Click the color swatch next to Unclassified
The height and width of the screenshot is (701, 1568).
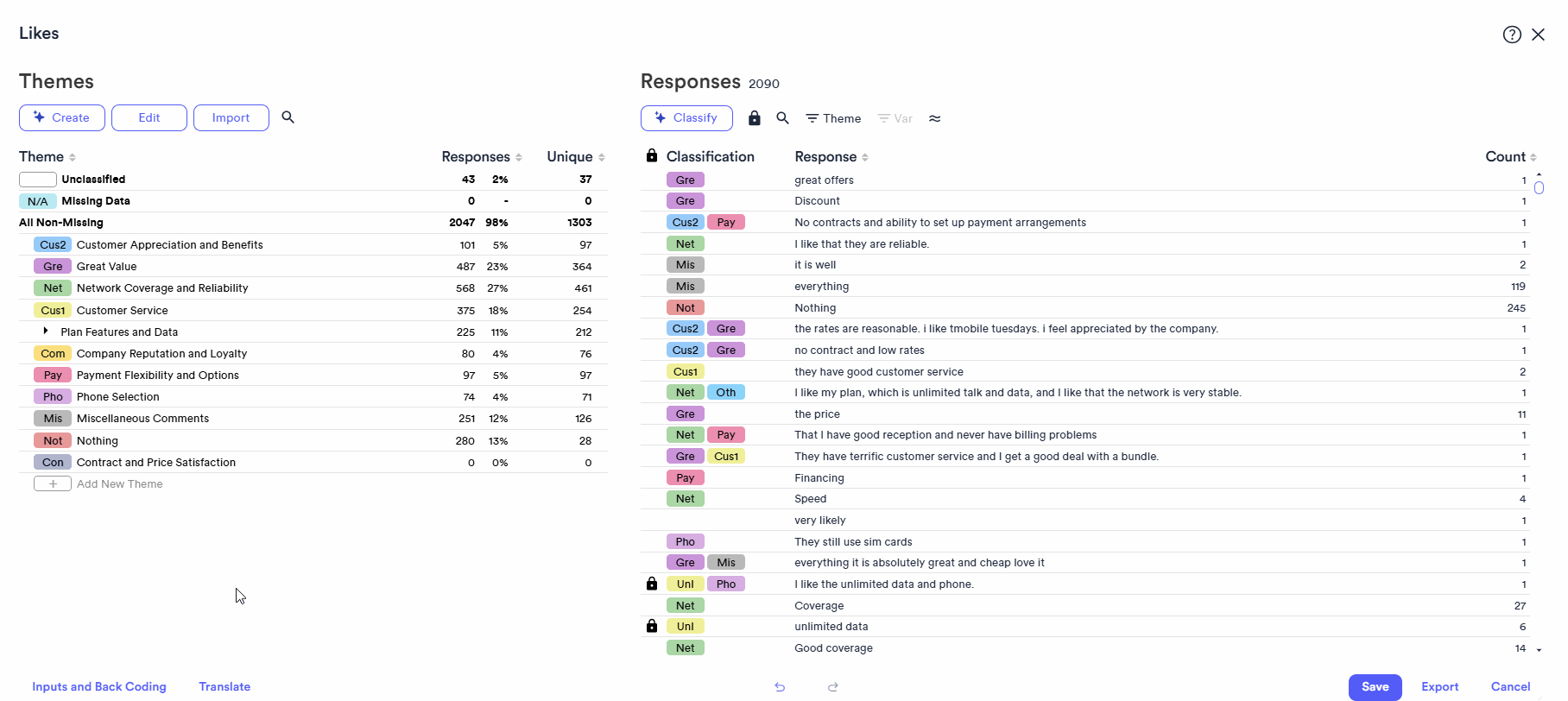[x=37, y=179]
